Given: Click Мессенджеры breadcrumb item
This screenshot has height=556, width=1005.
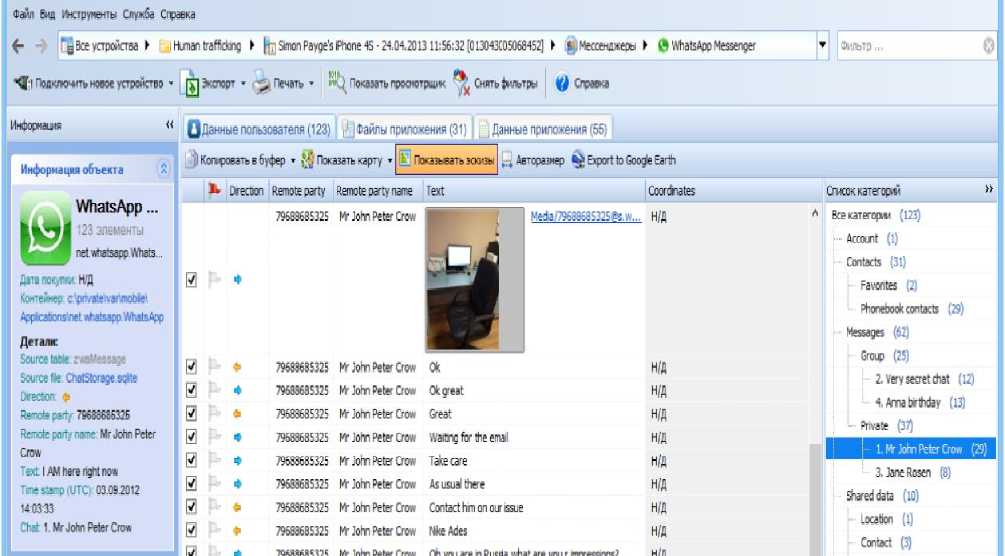Looking at the screenshot, I should pos(600,46).
